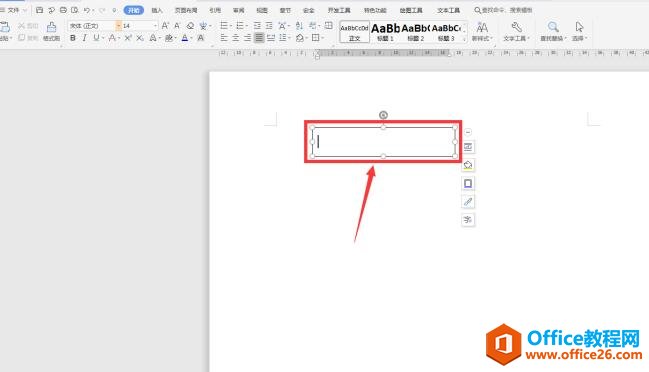Toggle superscript formatting

128,38
